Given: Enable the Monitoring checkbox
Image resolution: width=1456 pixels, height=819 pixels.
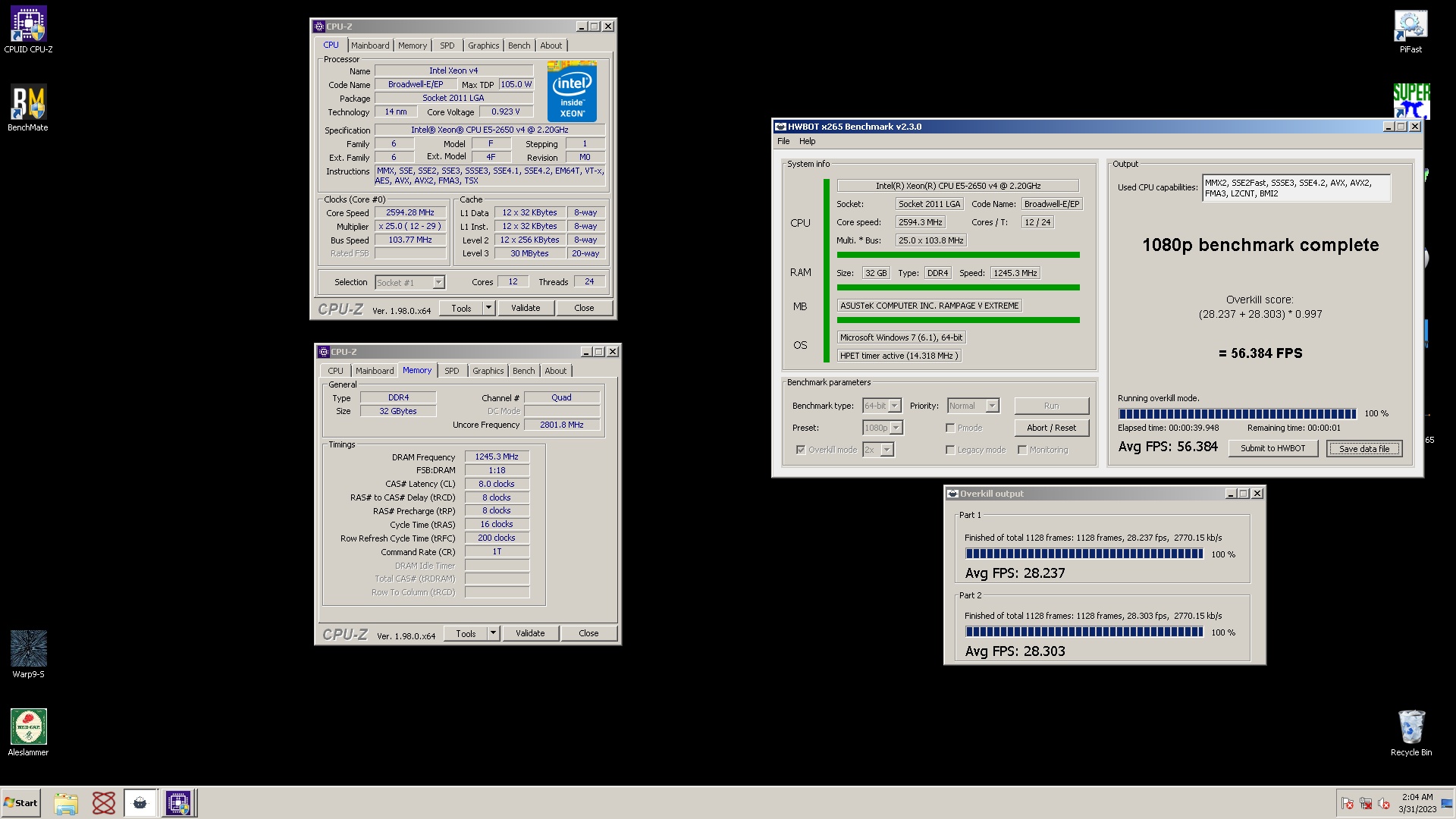Looking at the screenshot, I should tap(1022, 450).
